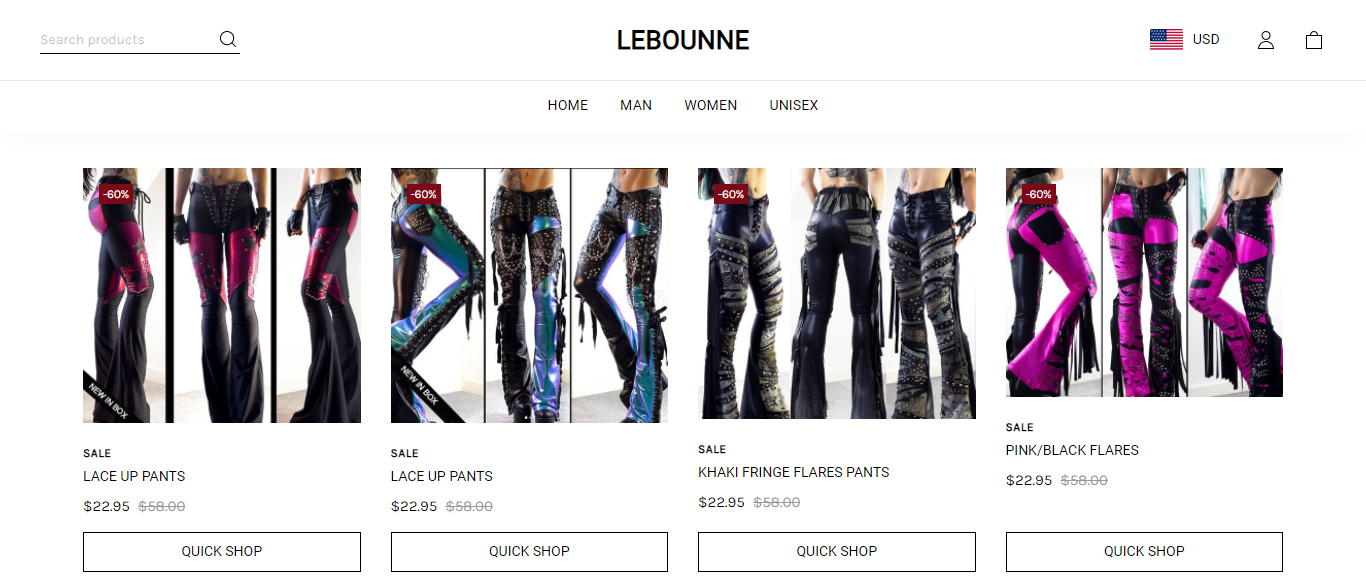
Task: Open the KHAKI FRINGE FLARES PANTS title link
Action: [x=794, y=472]
